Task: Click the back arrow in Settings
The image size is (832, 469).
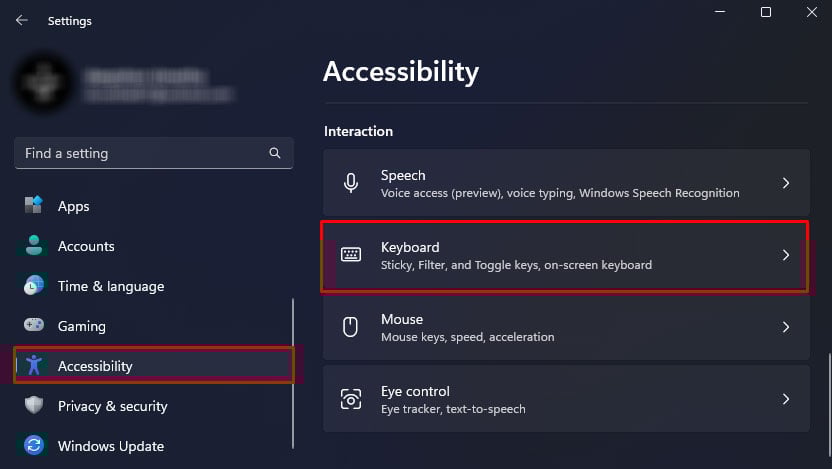Action: click(21, 20)
